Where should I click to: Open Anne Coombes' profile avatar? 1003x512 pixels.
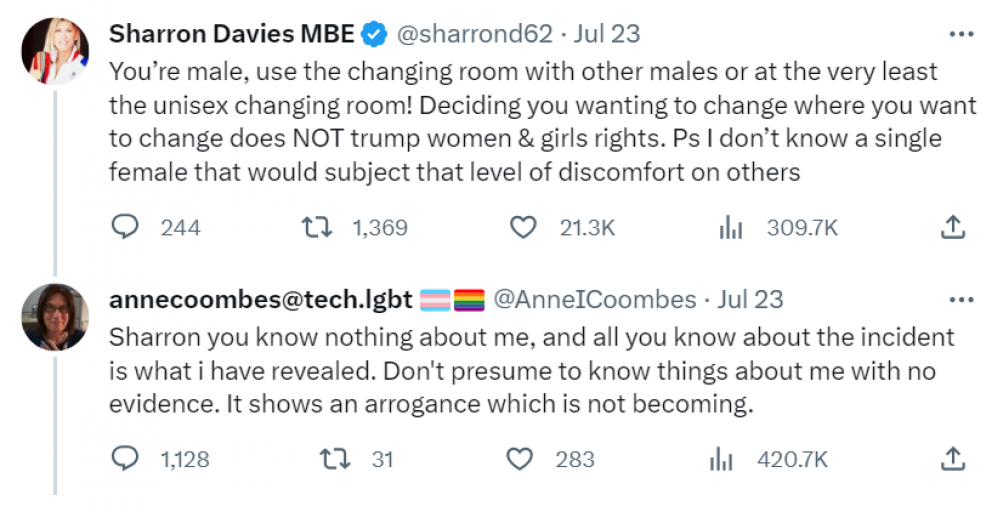tap(55, 317)
